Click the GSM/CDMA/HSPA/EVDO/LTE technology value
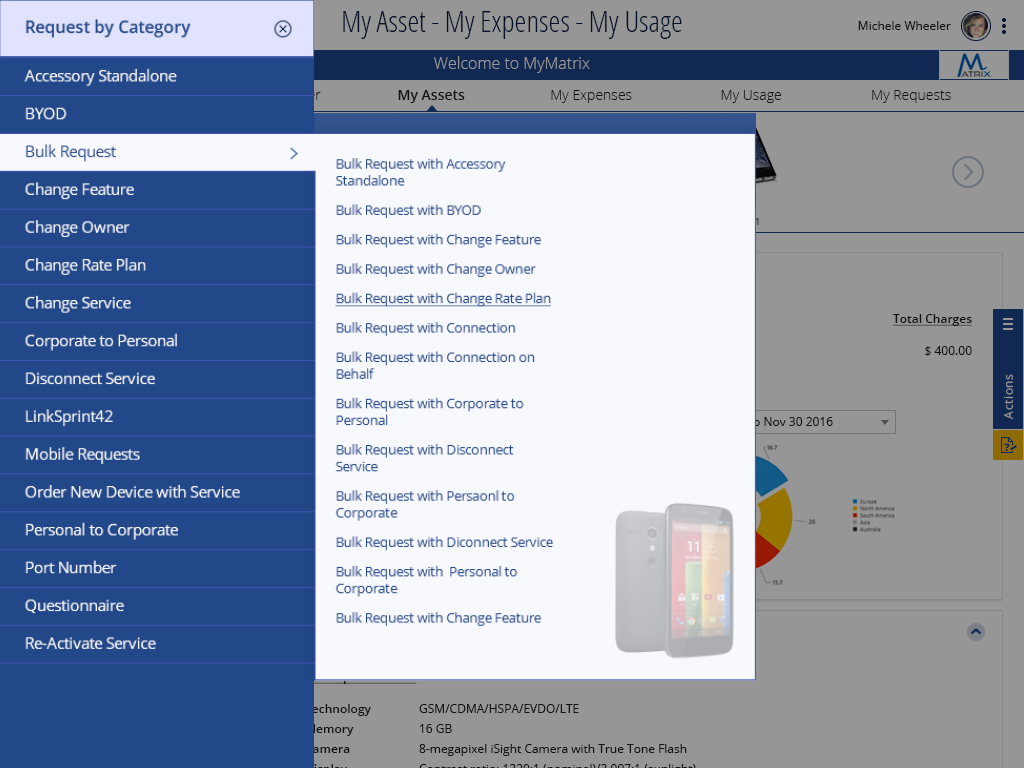This screenshot has width=1024, height=768. click(x=499, y=709)
